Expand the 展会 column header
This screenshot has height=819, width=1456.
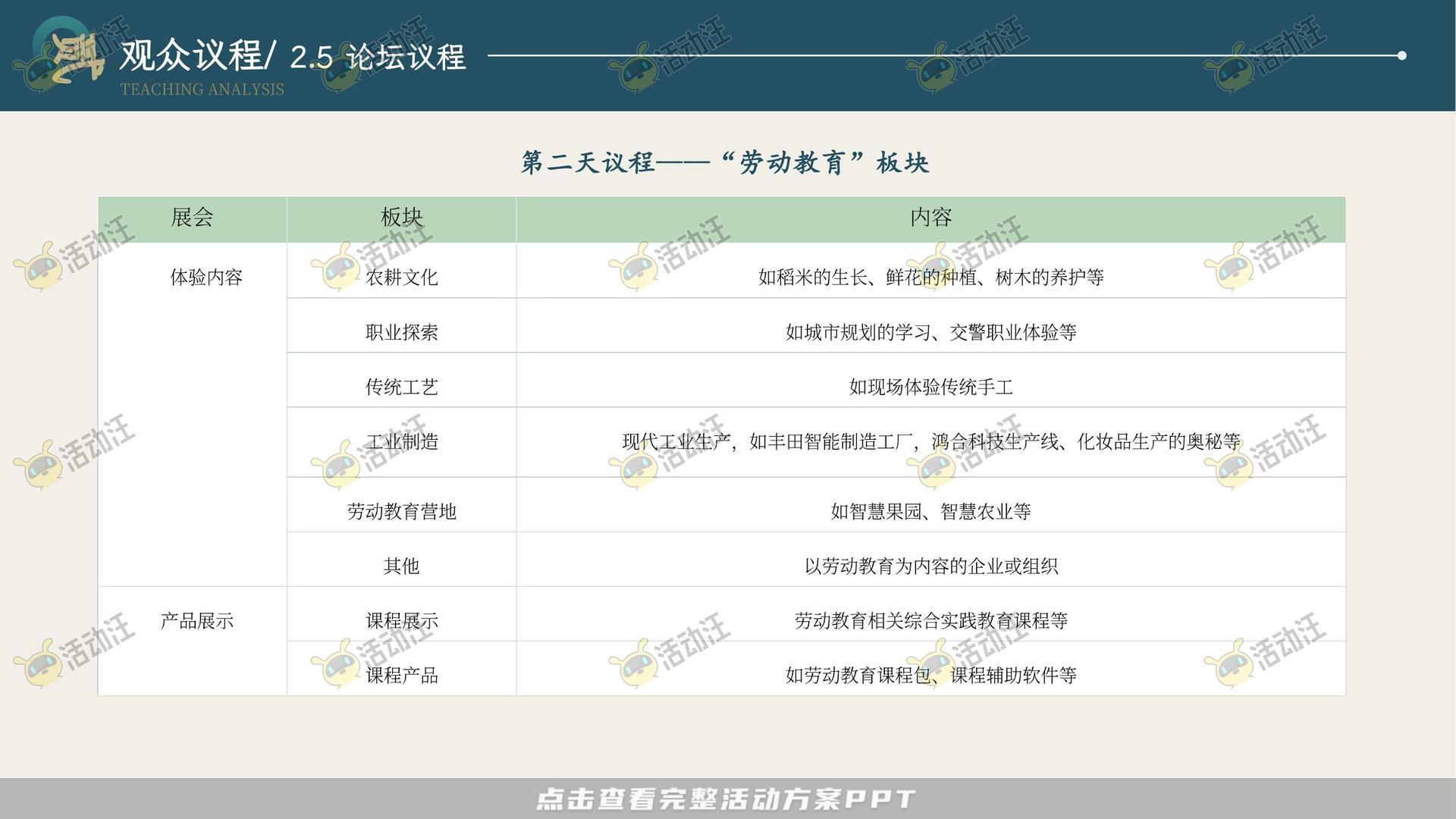tap(192, 218)
